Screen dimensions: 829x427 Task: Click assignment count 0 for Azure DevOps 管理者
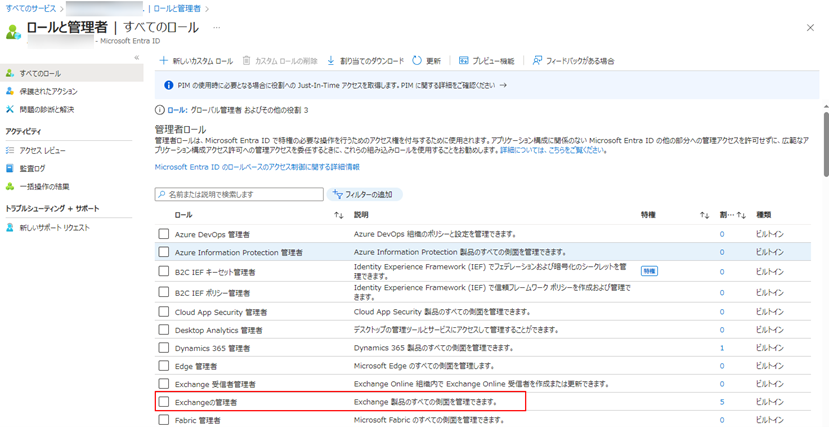point(722,234)
